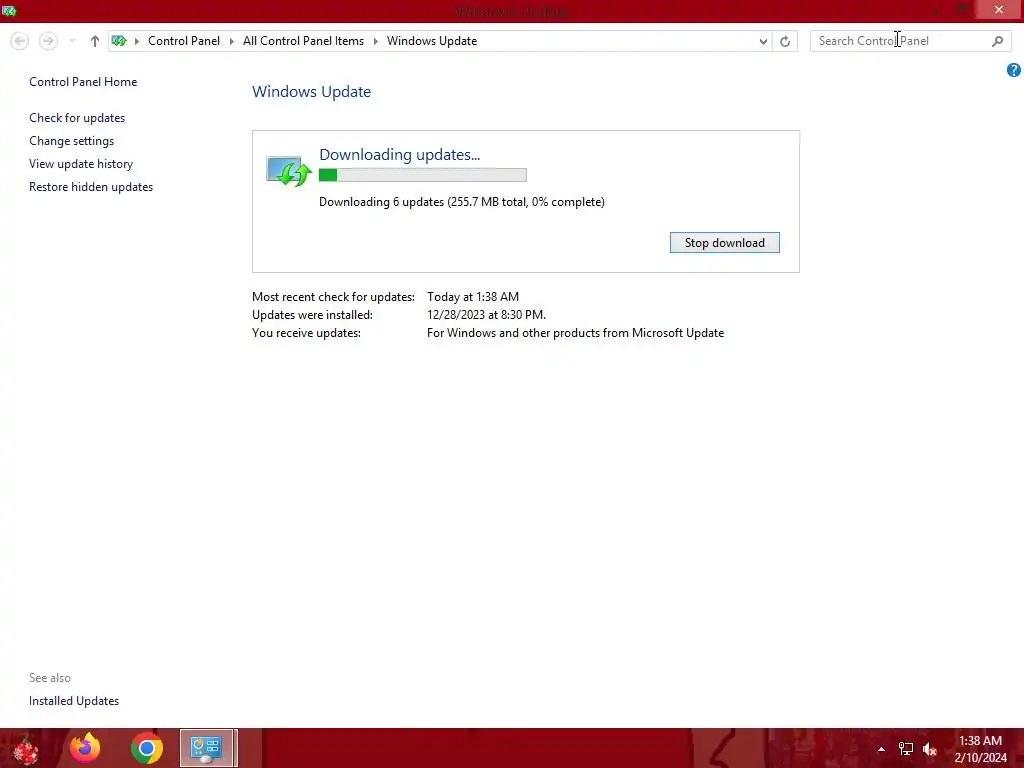Image resolution: width=1024 pixels, height=768 pixels.
Task: Click the Windows Update page title
Action: [x=312, y=91]
